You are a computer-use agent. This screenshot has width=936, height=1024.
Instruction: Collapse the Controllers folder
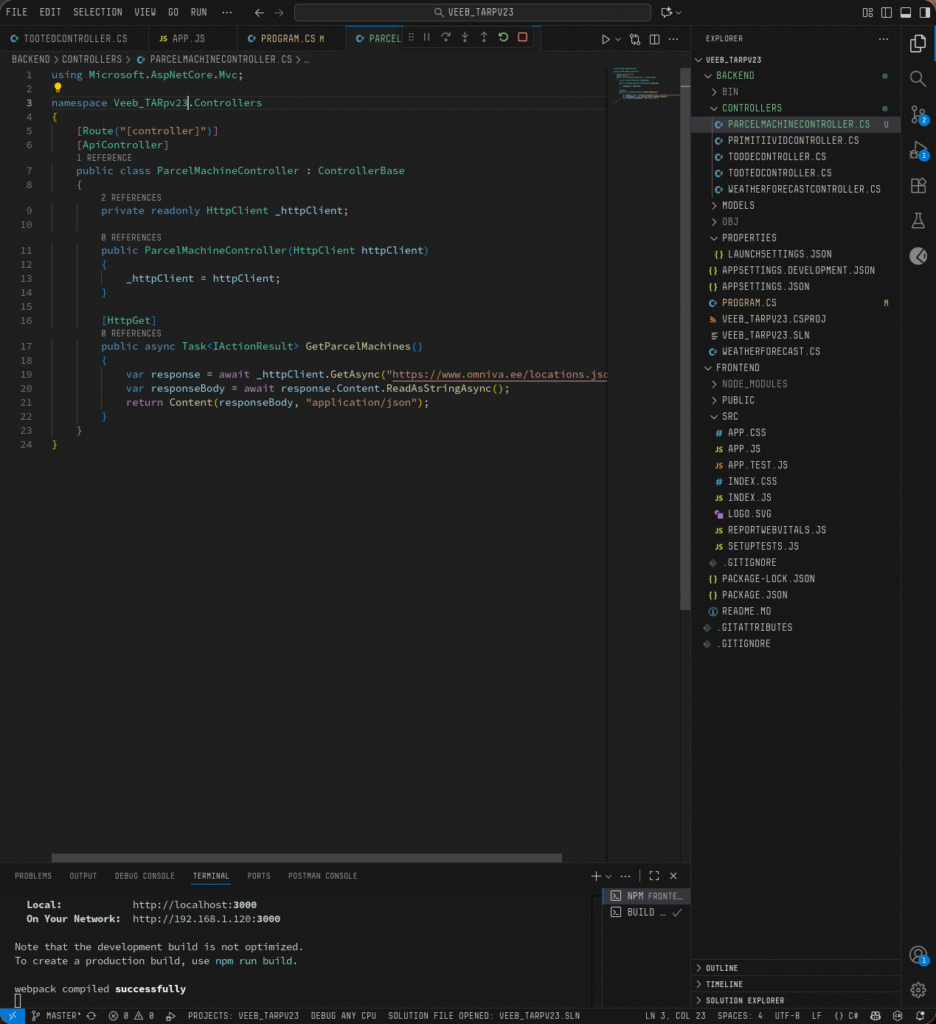click(x=751, y=108)
